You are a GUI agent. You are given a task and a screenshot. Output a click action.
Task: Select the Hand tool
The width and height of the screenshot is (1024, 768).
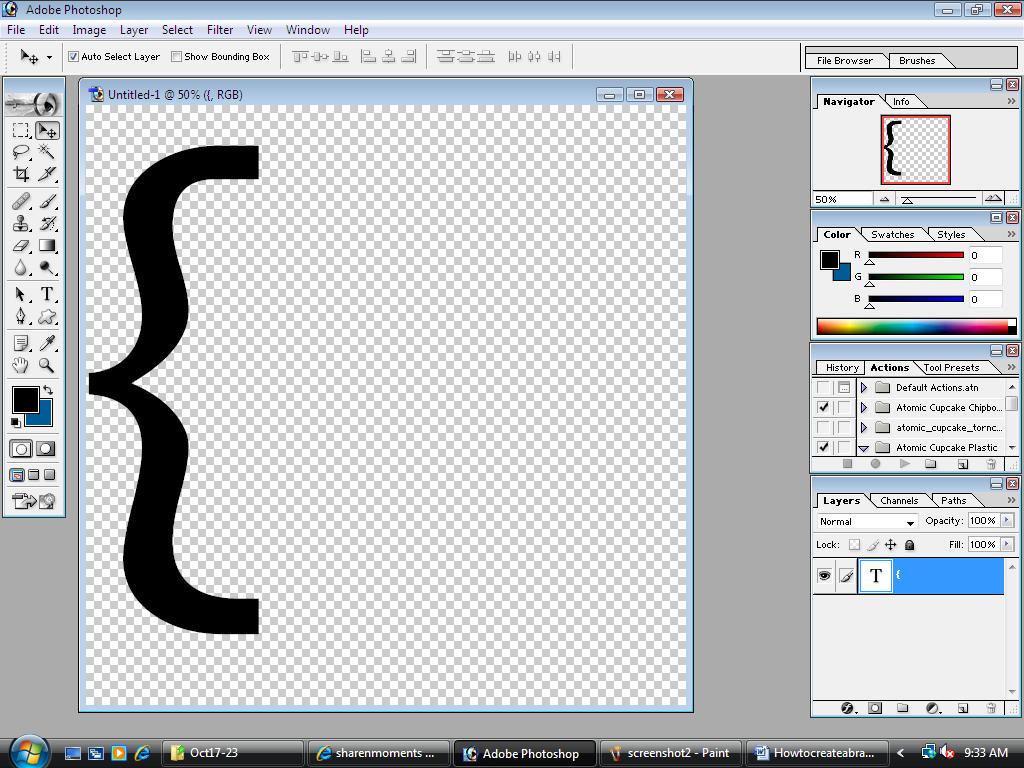click(21, 365)
